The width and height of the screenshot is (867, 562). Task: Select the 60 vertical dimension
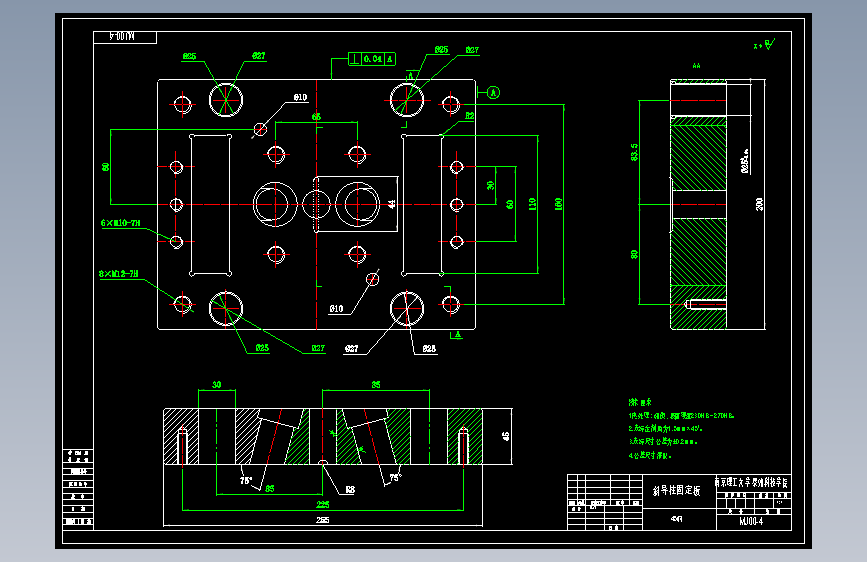tap(510, 204)
